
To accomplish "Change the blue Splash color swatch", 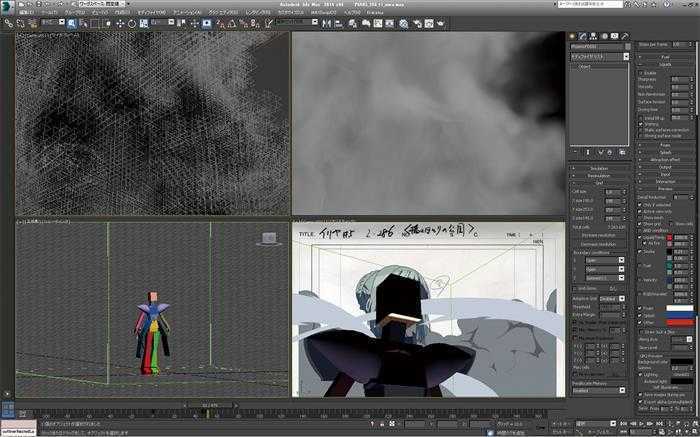I will (680, 315).
